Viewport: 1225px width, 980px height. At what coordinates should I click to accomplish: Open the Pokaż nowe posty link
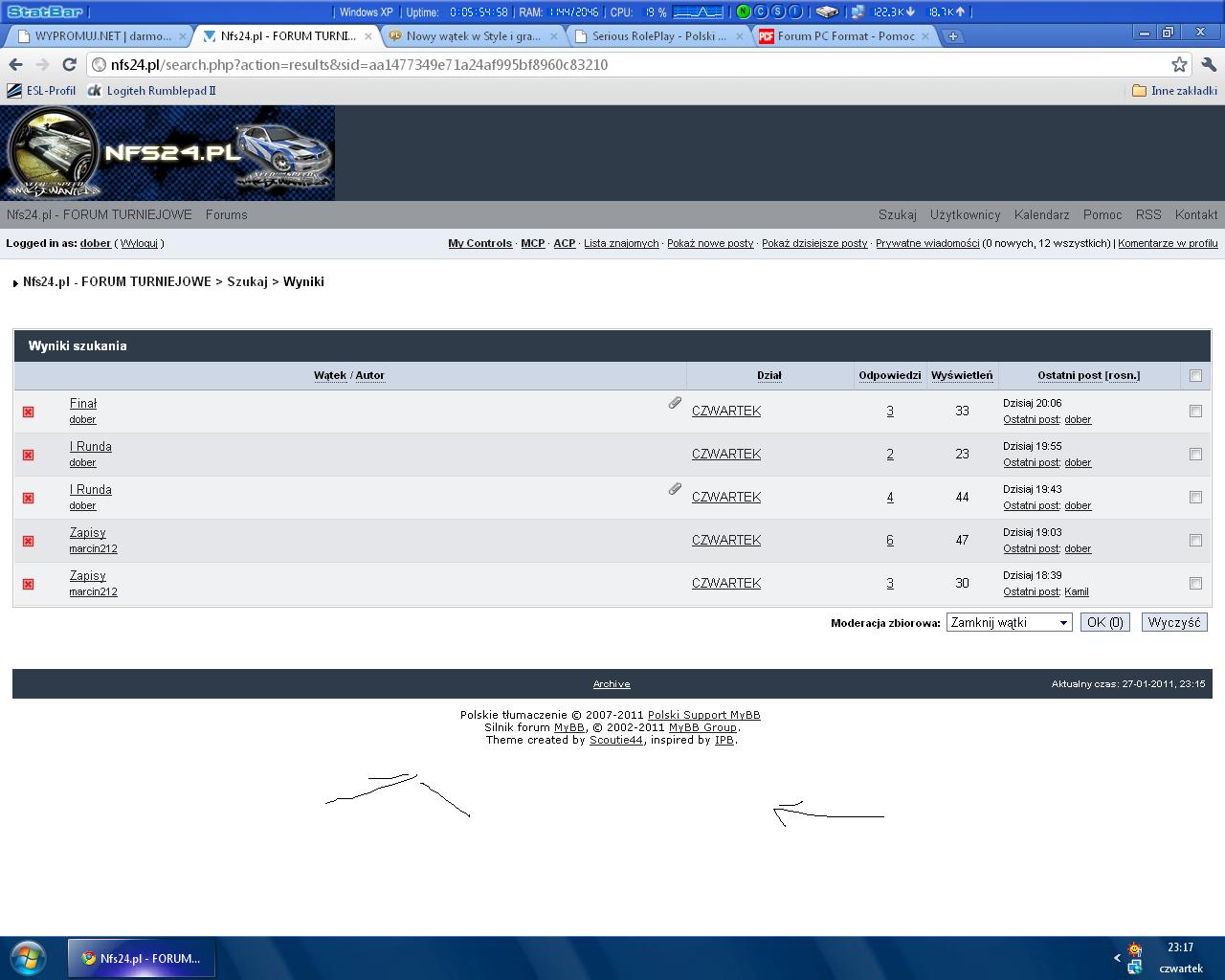coord(710,243)
